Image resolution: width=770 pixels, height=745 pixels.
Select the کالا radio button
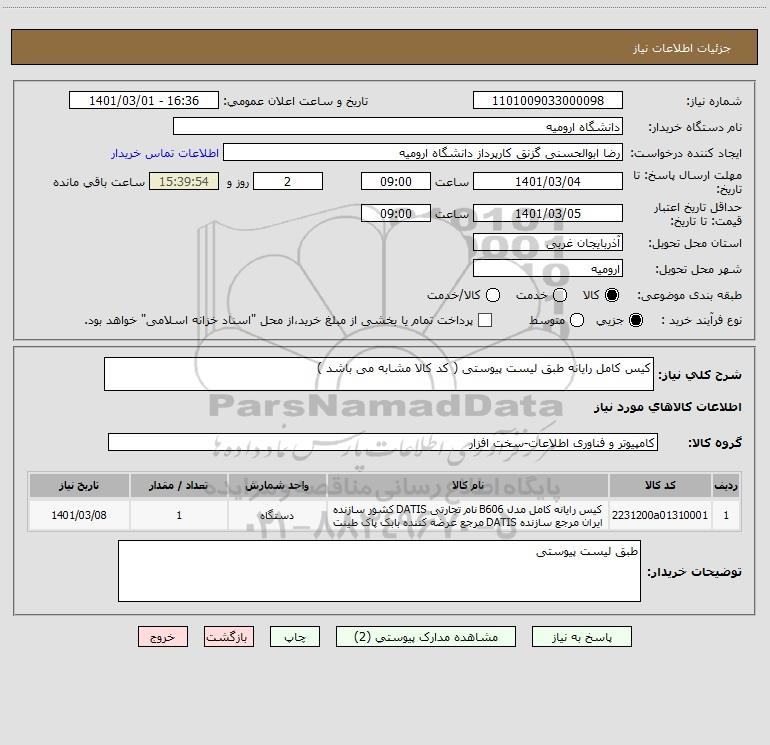coord(612,295)
